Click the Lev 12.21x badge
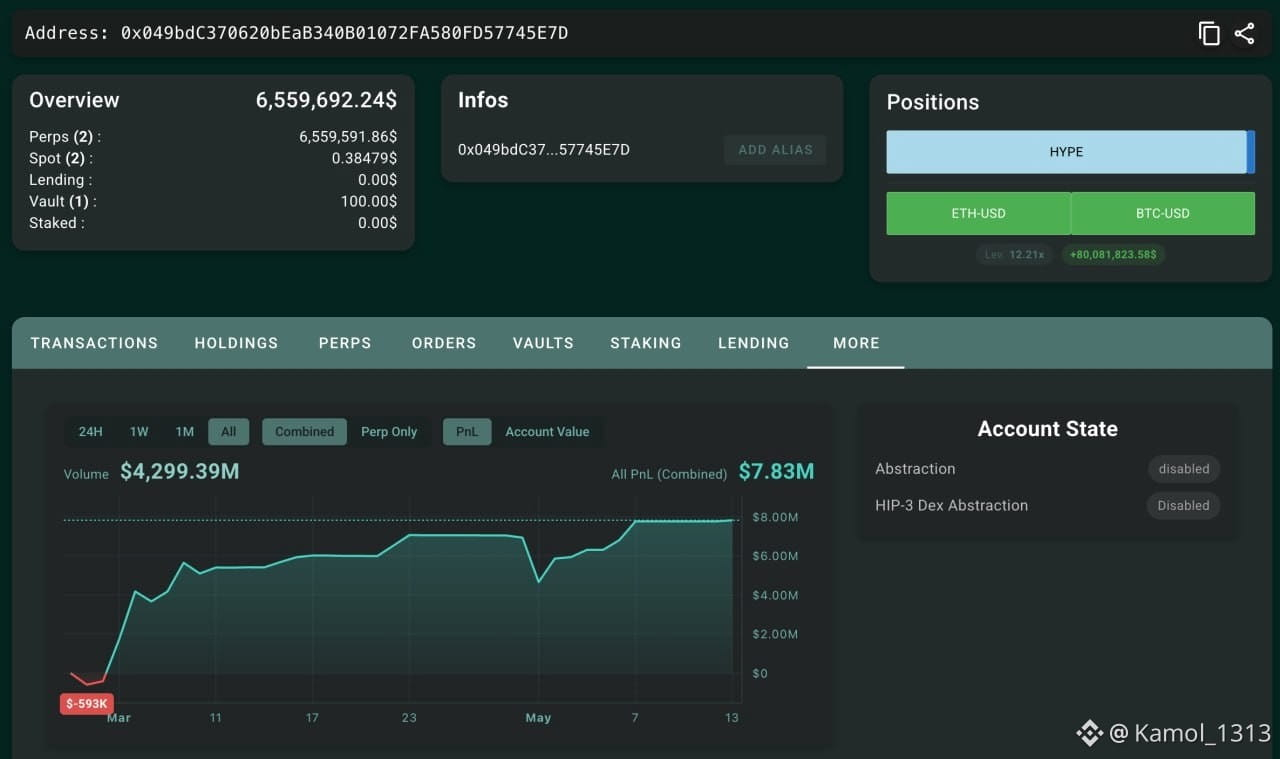The width and height of the screenshot is (1280, 759). (1014, 255)
